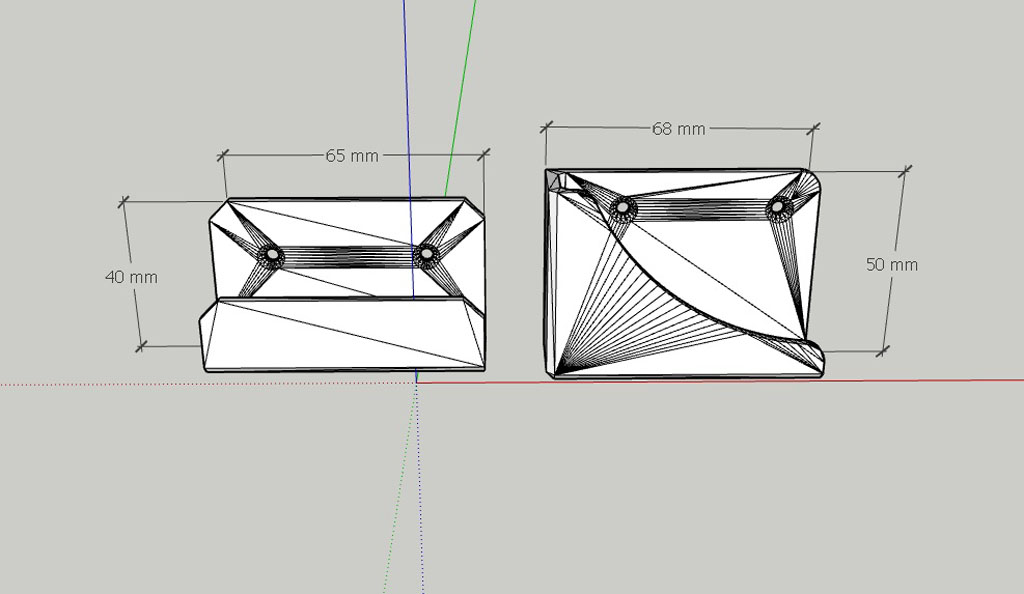Image resolution: width=1024 pixels, height=594 pixels.
Task: Click right screw hole on the 68 mm part
Action: [779, 208]
